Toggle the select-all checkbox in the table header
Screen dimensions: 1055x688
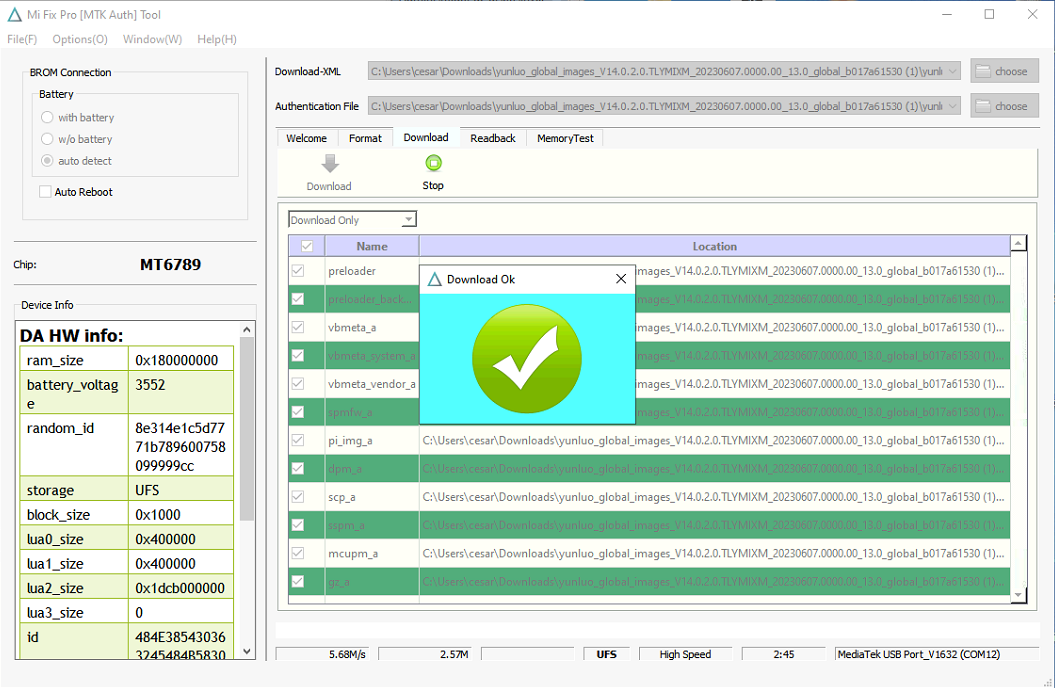[307, 246]
